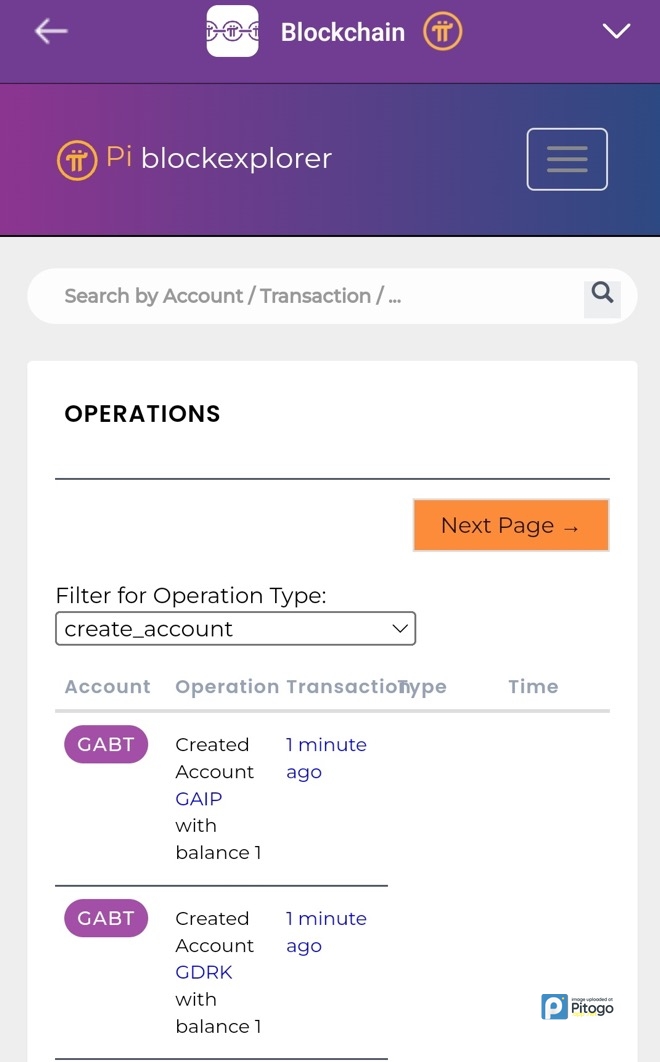Click the second GABT account badge
The image size is (660, 1062).
(106, 919)
